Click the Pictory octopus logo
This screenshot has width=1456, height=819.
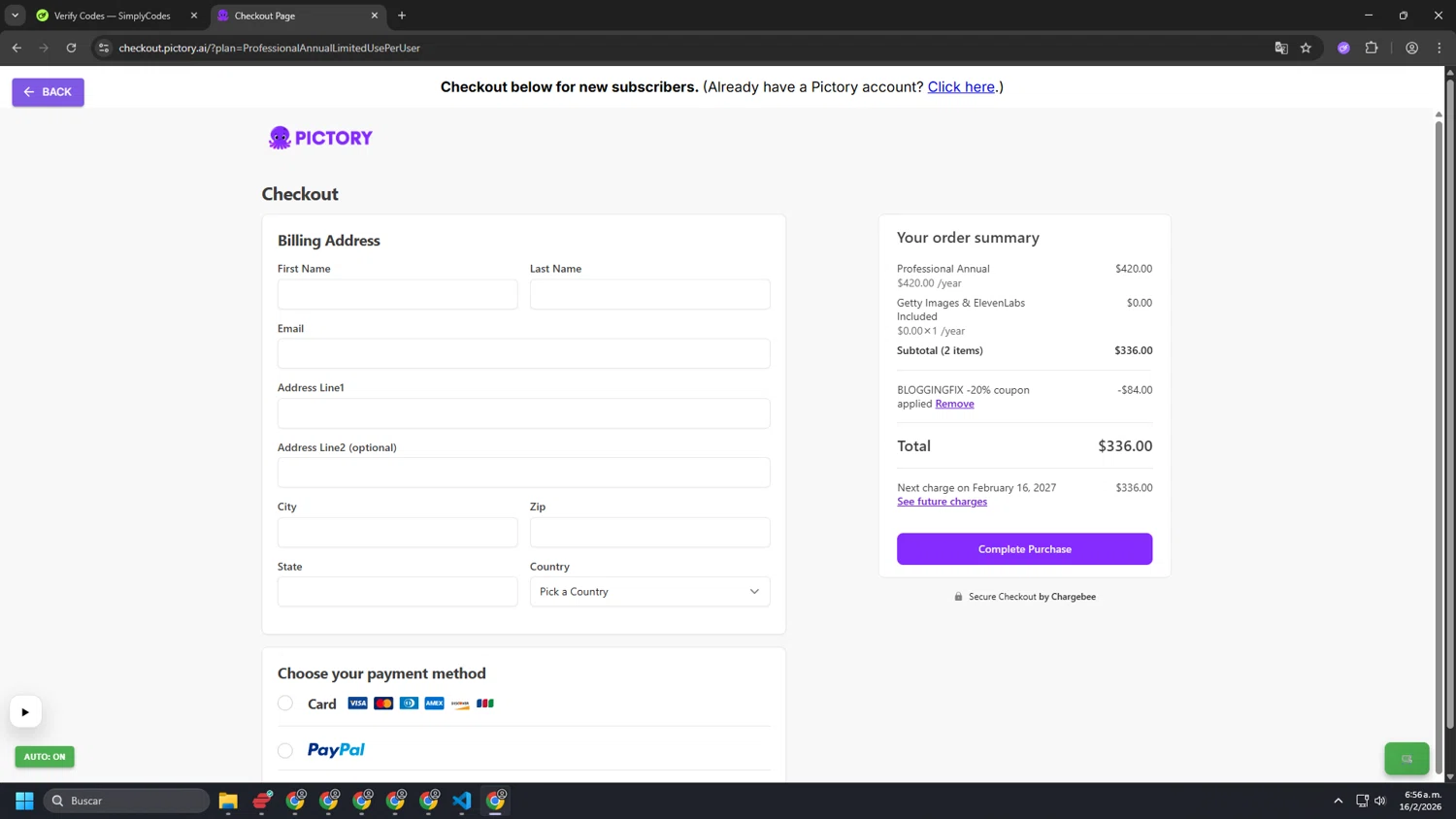320,138
